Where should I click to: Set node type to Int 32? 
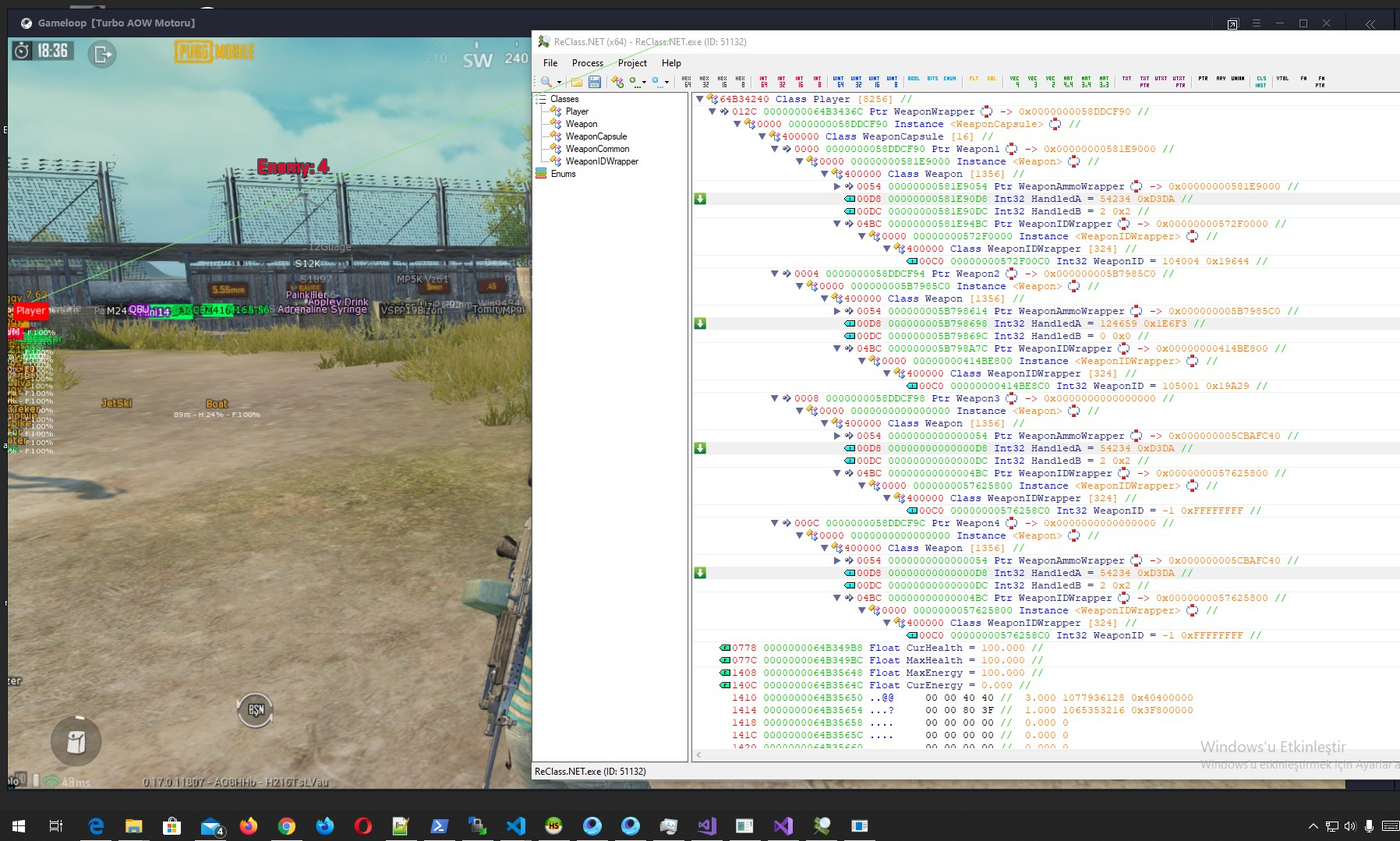[781, 81]
